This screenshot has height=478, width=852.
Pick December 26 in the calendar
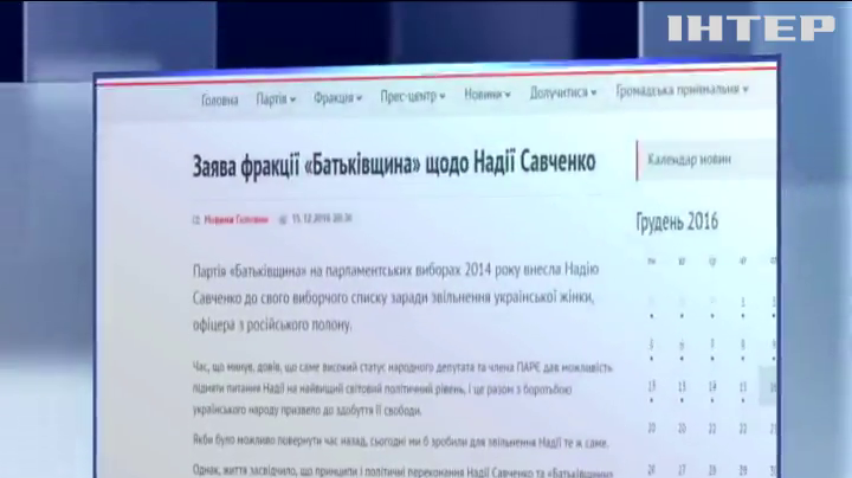point(651,469)
